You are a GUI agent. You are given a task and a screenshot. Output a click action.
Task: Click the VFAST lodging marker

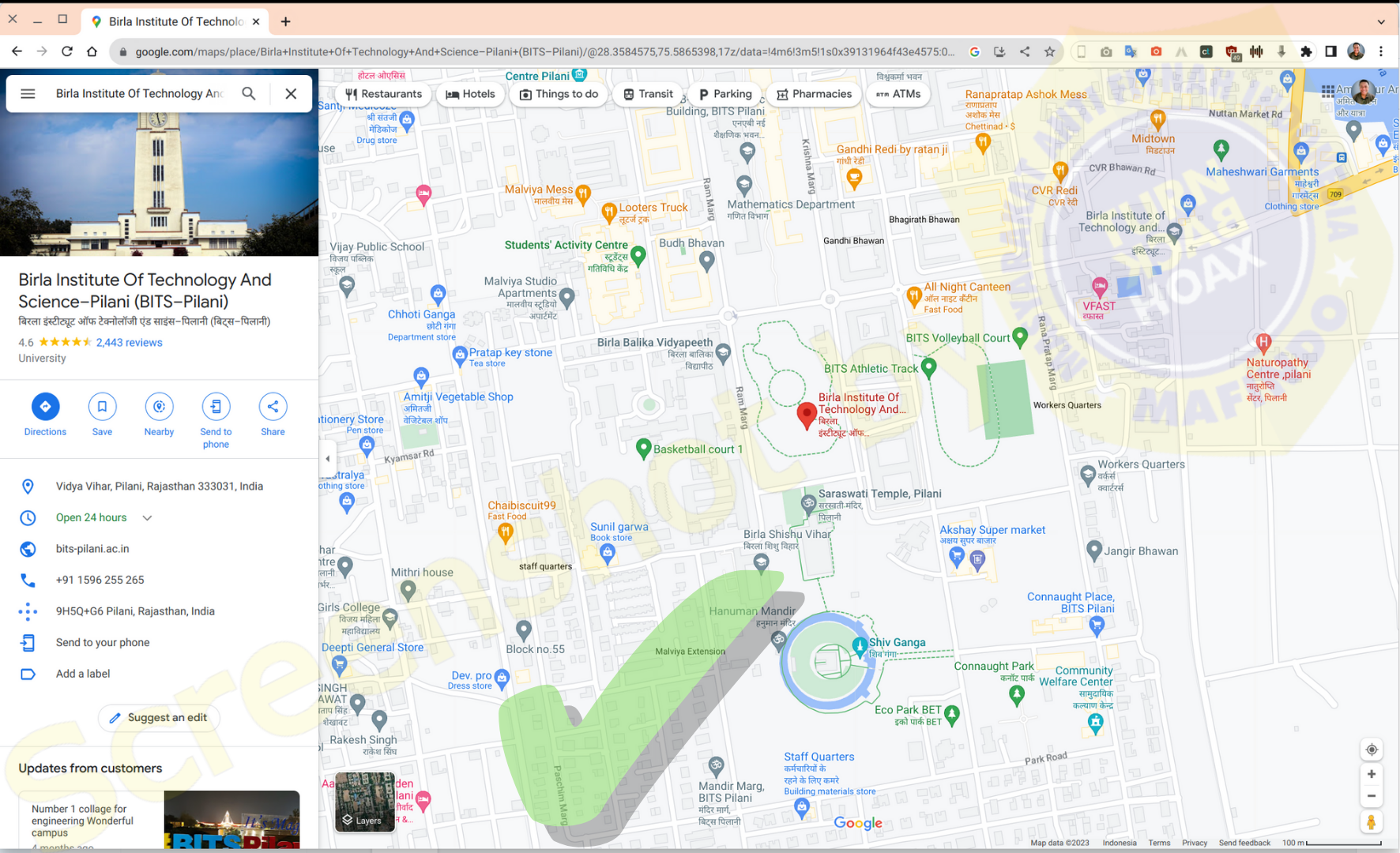click(x=1099, y=286)
